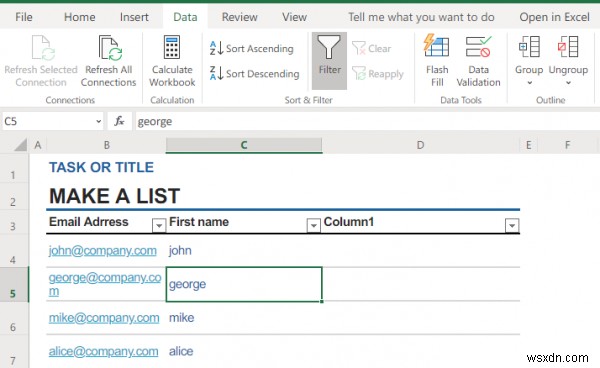Switch to the Insert tab
Image resolution: width=600 pixels, height=368 pixels.
(134, 17)
